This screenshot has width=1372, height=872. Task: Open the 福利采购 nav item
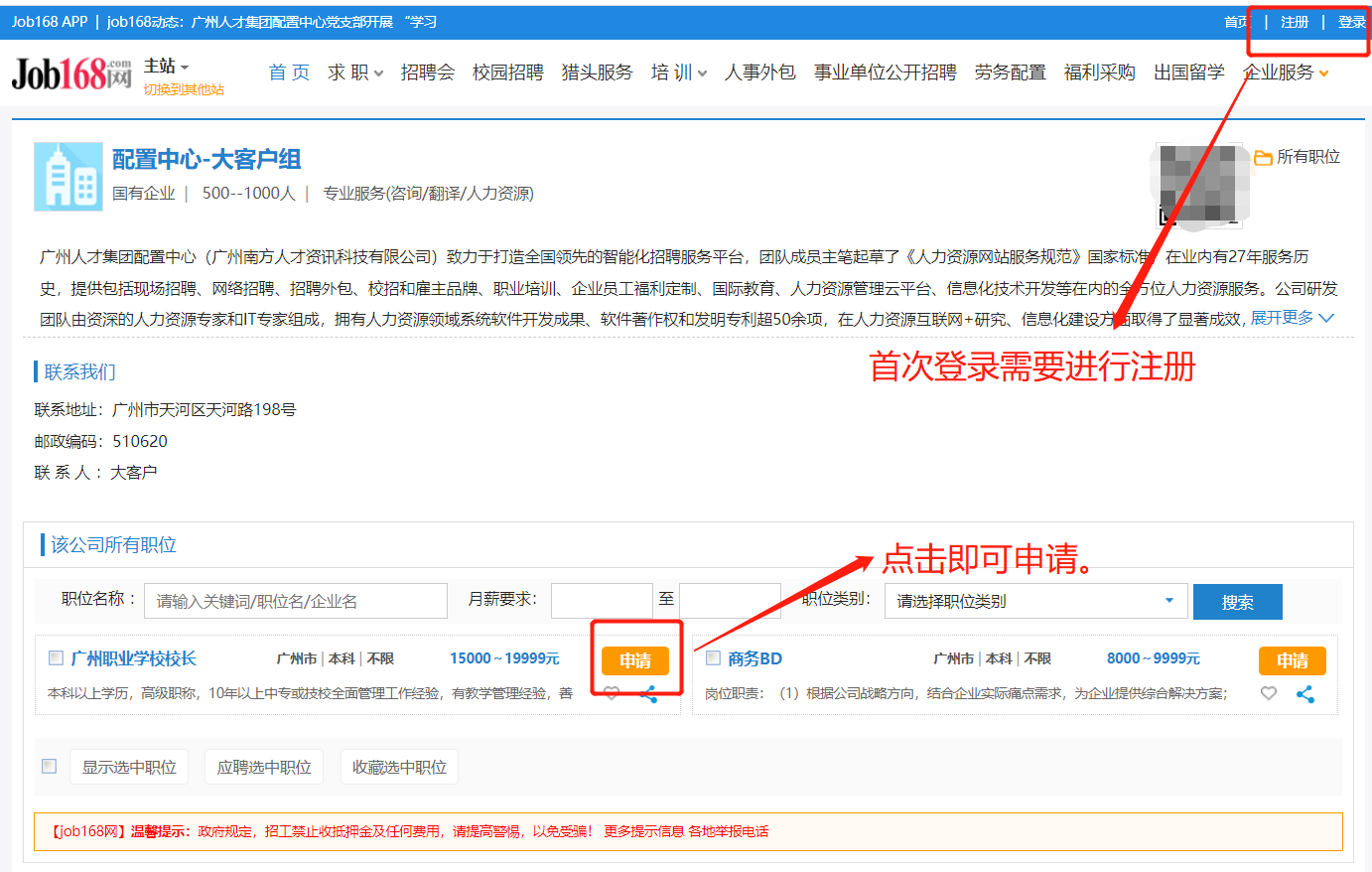coord(1100,73)
